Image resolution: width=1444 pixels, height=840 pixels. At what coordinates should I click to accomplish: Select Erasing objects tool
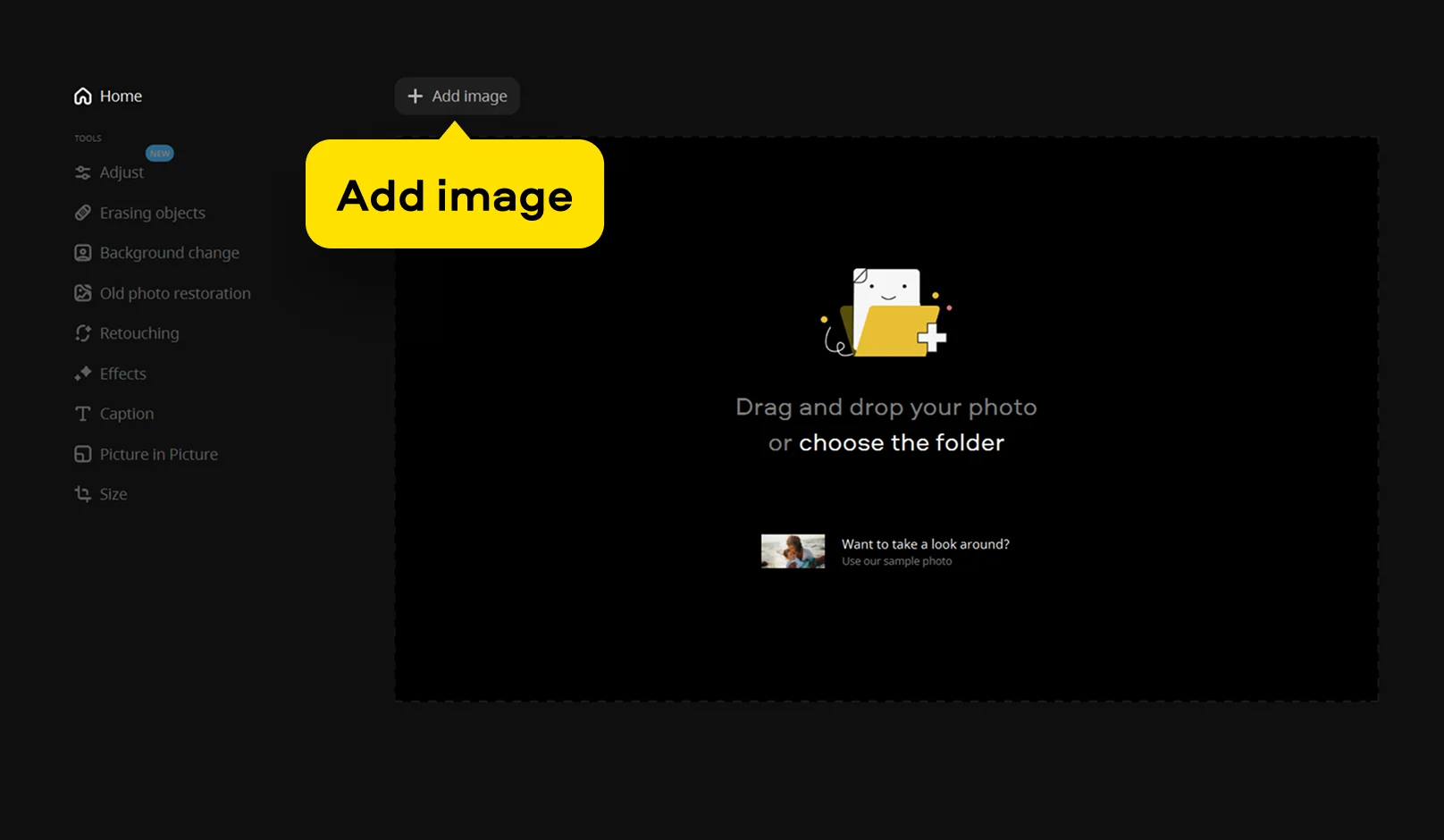(140, 213)
